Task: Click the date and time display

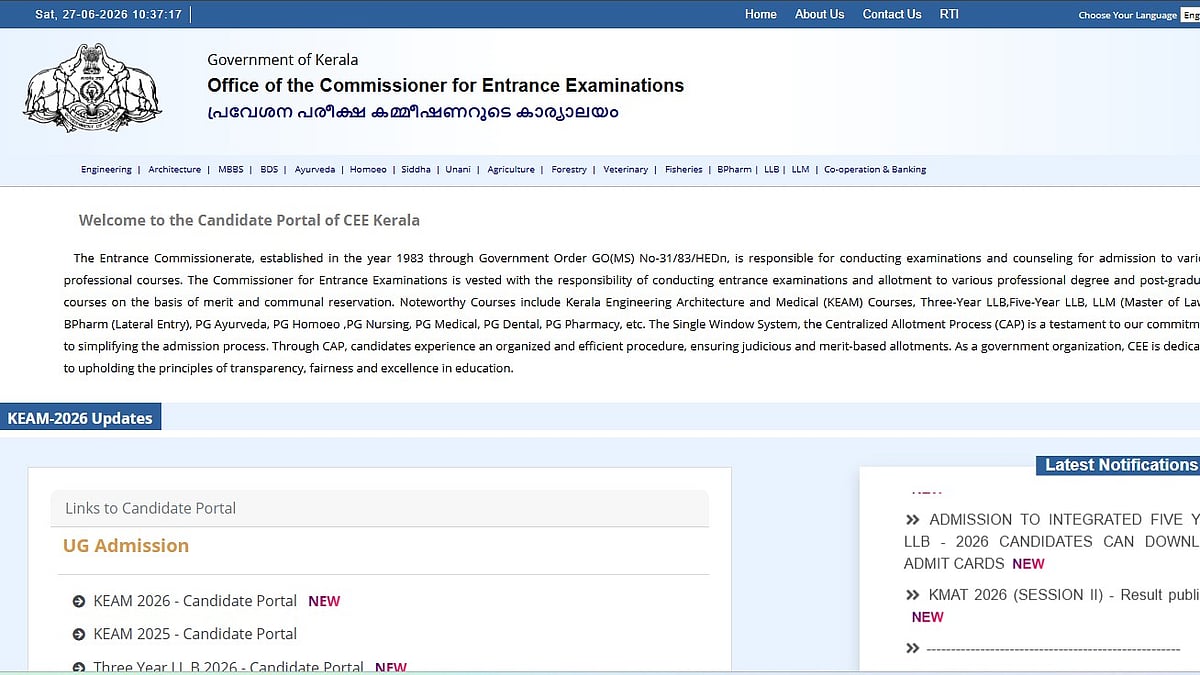Action: click(108, 14)
